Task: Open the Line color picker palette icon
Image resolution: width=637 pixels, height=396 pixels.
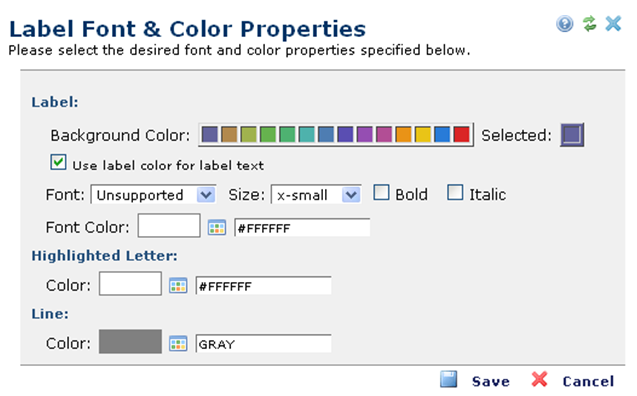Action: point(178,344)
